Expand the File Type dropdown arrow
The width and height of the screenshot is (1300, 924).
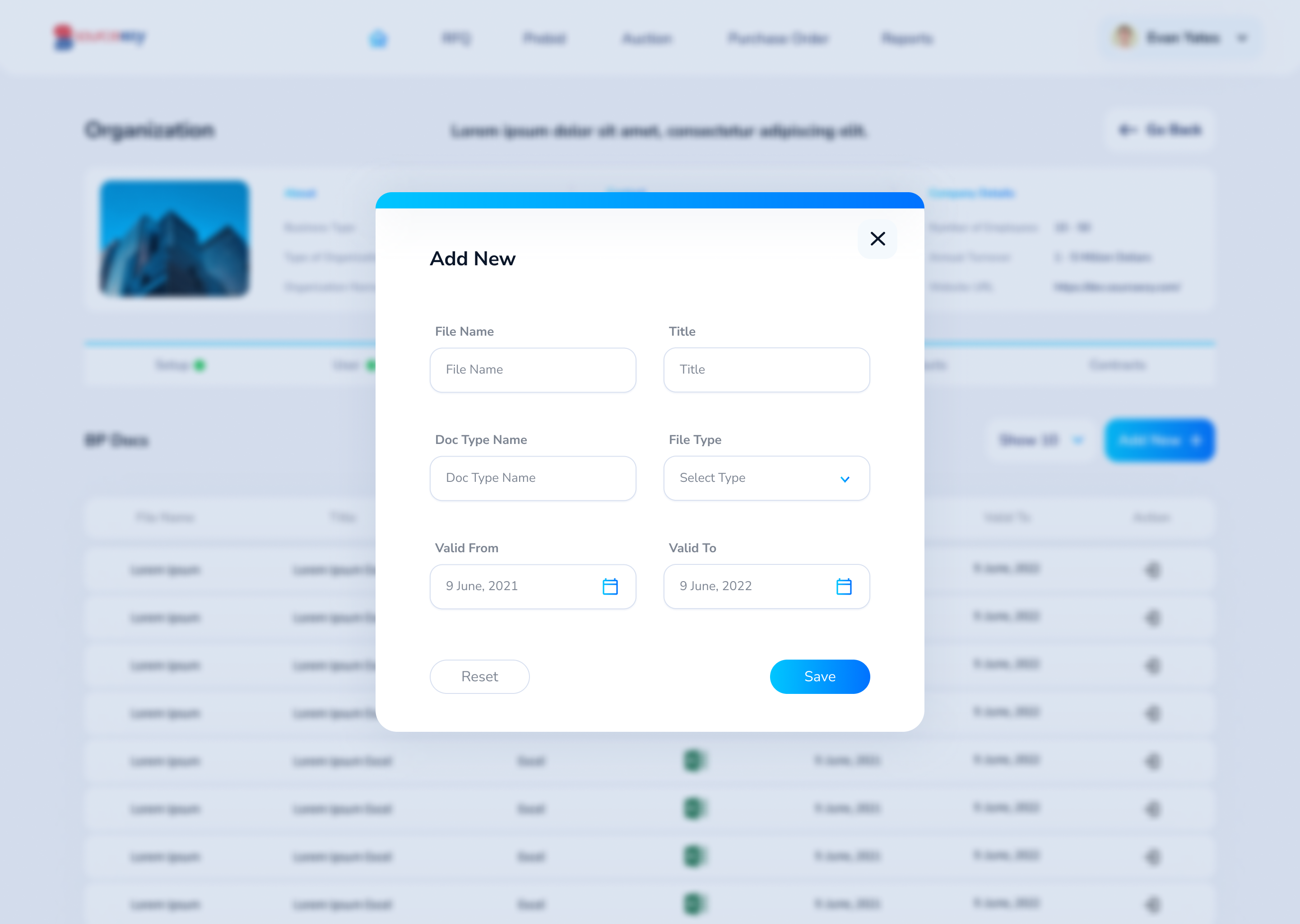pyautogui.click(x=845, y=479)
